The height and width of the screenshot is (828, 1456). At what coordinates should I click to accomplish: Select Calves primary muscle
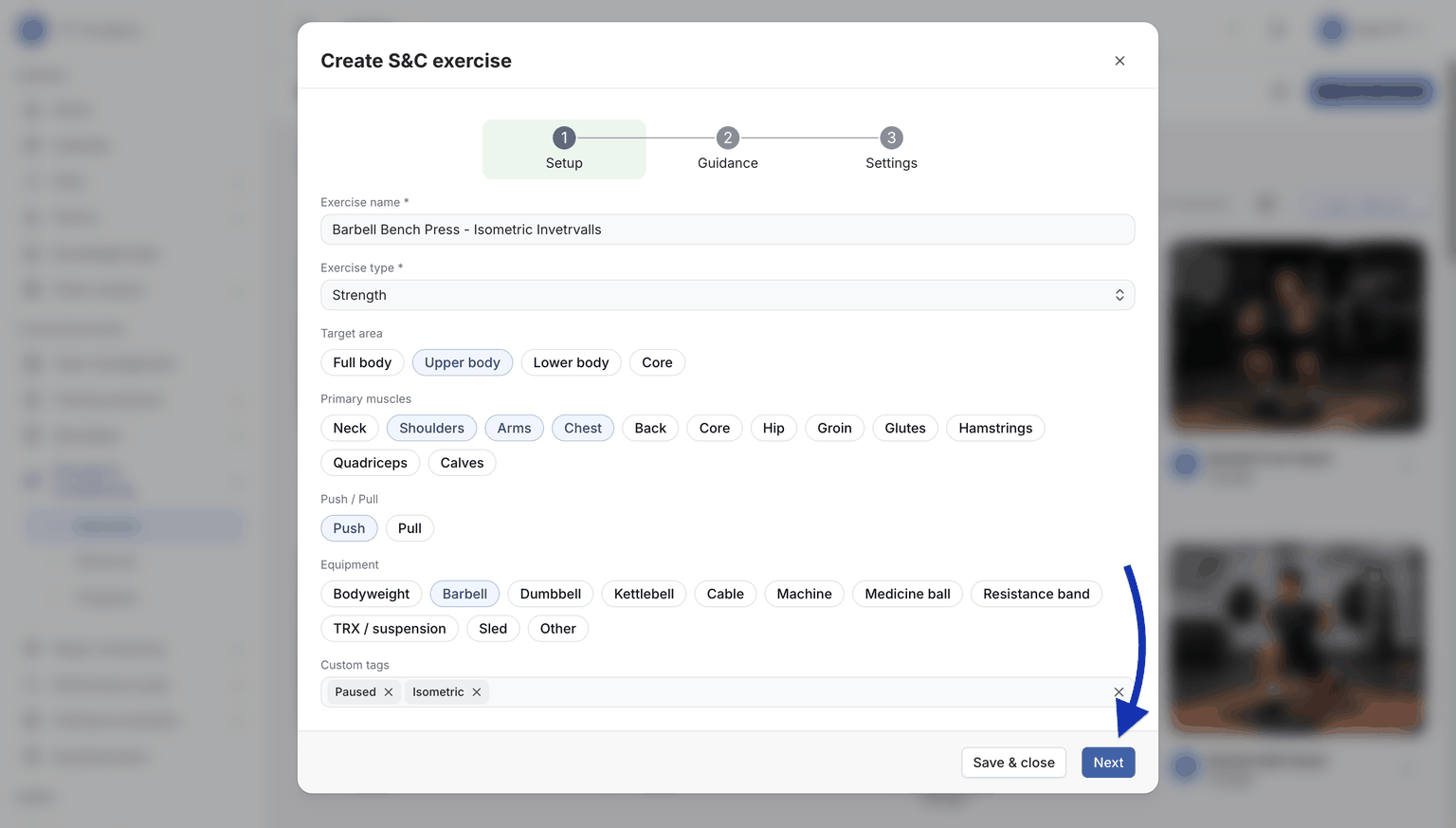coord(462,463)
